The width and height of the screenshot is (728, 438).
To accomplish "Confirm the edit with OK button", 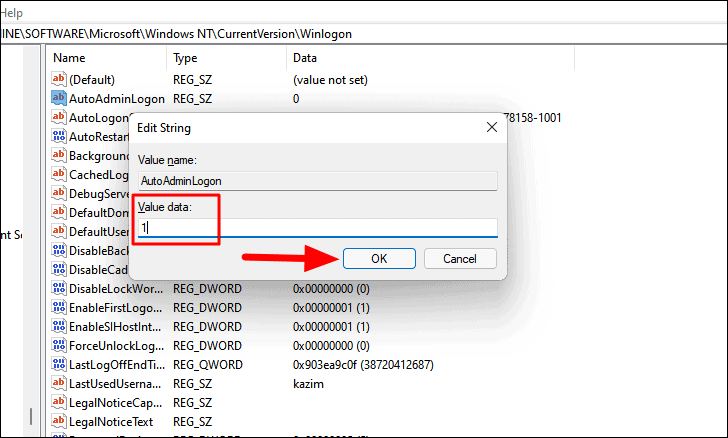I will [379, 259].
